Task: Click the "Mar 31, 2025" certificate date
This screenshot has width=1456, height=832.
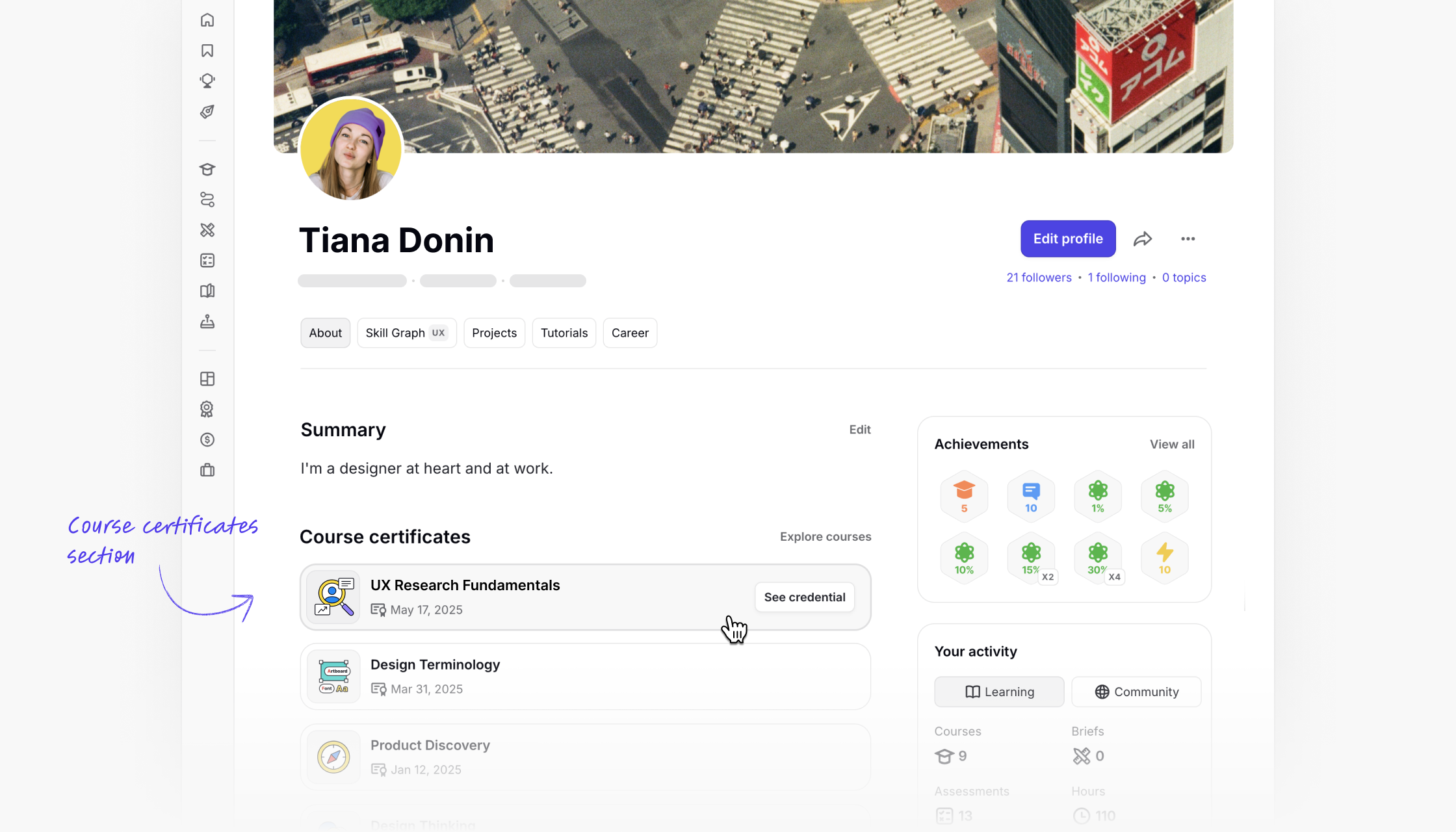Action: [426, 689]
